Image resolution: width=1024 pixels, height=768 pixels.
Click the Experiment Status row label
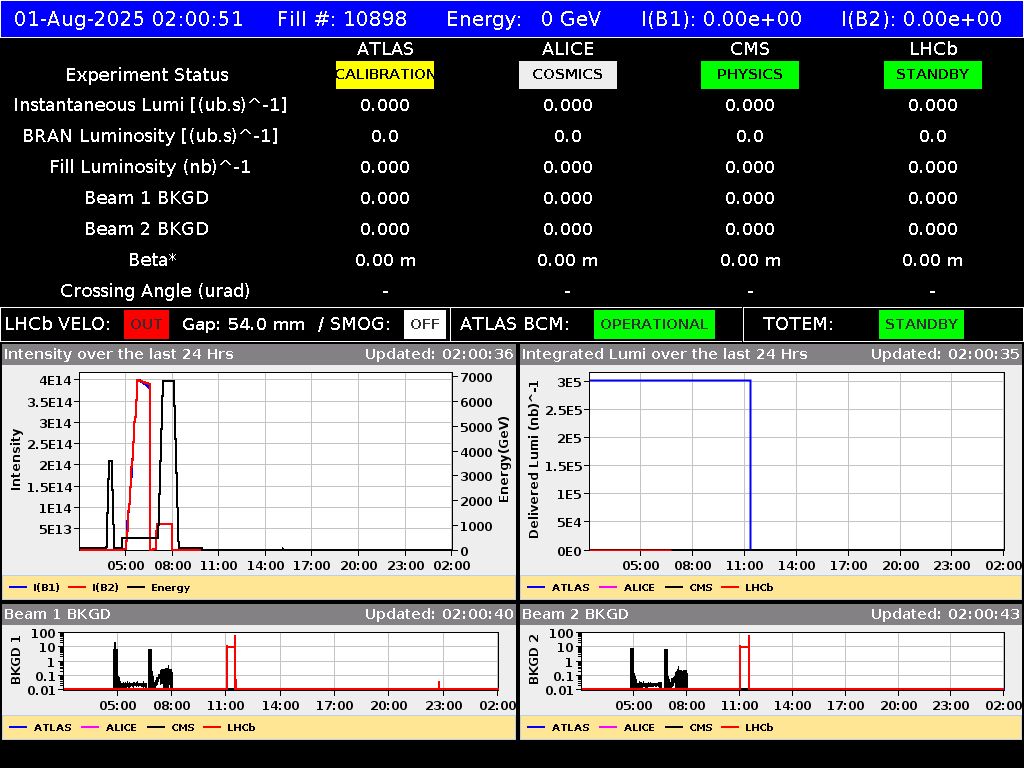(x=147, y=75)
